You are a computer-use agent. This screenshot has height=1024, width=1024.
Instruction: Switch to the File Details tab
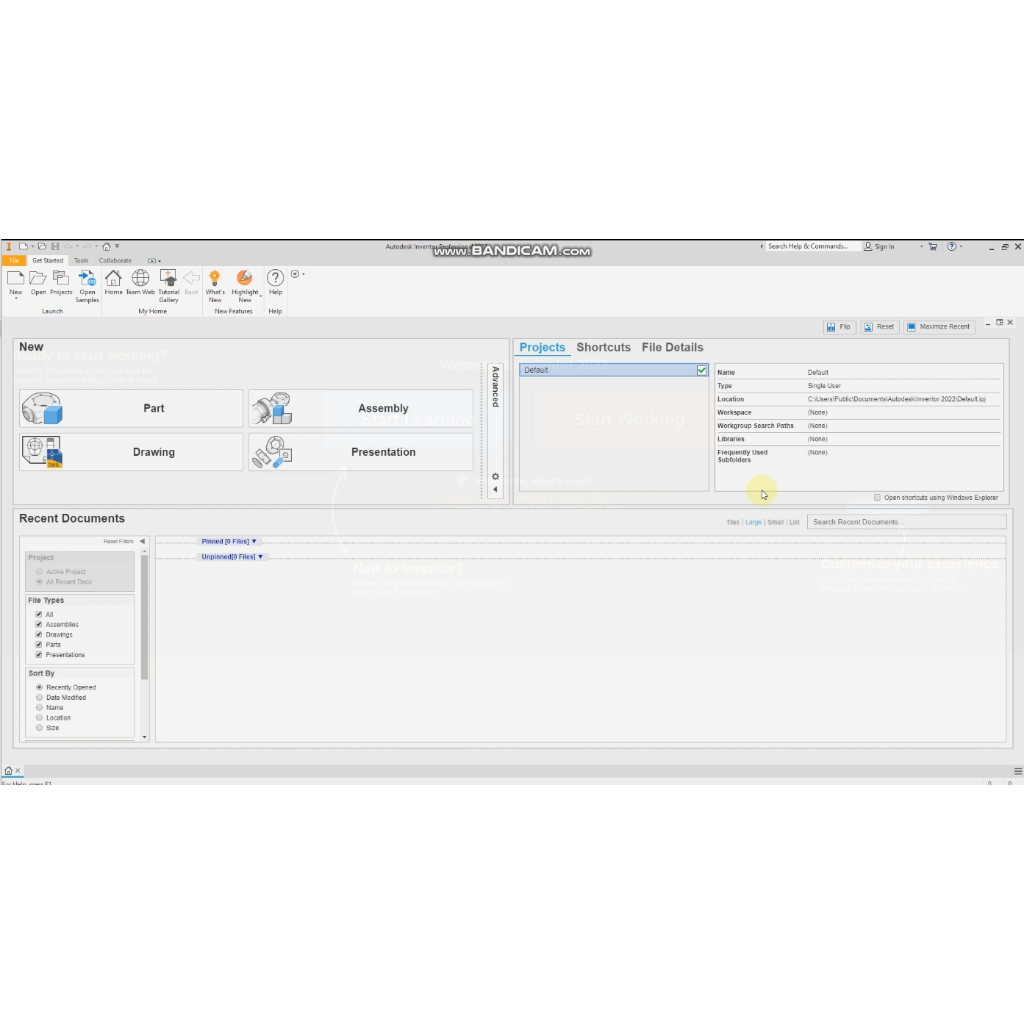click(672, 347)
